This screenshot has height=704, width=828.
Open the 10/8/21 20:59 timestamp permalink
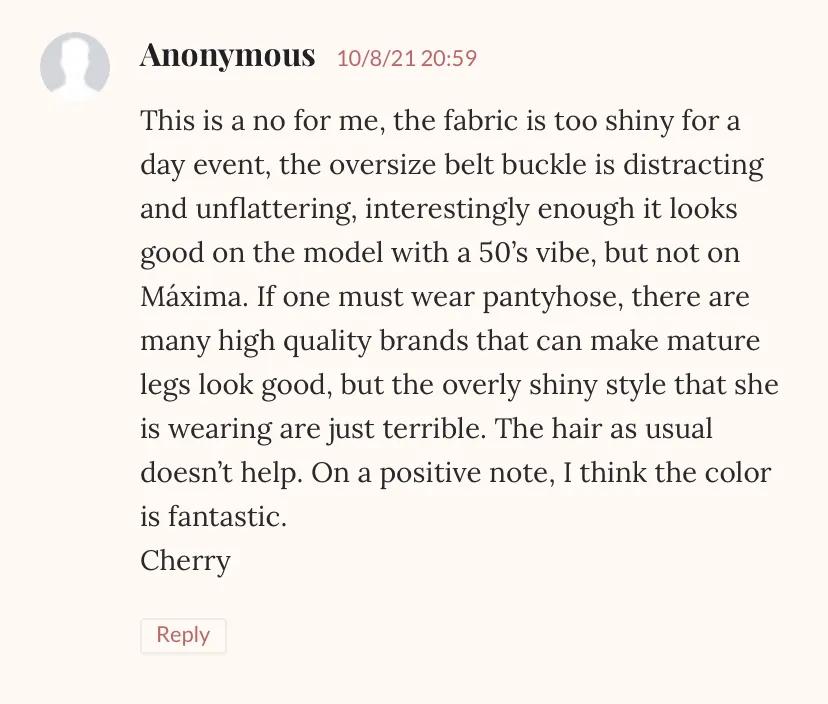tap(406, 58)
